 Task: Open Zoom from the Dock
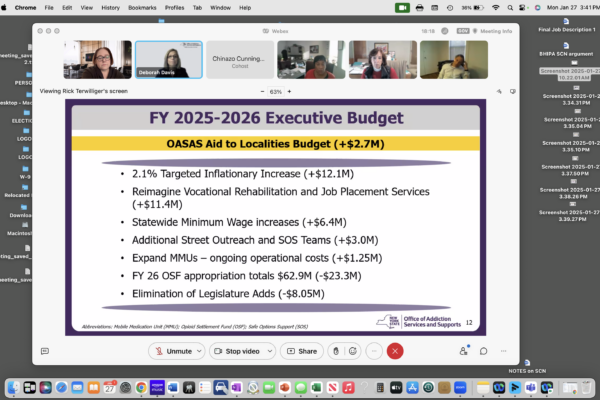point(460,388)
